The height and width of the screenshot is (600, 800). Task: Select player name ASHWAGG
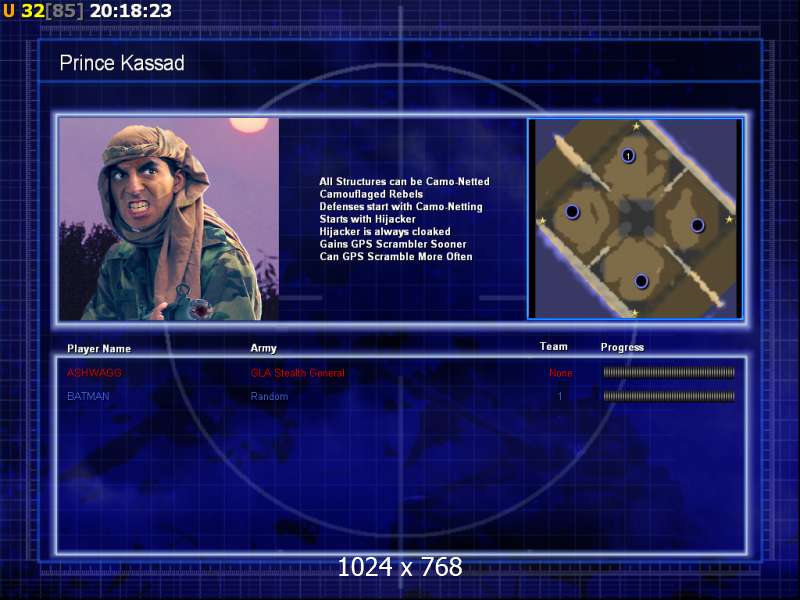tap(94, 372)
